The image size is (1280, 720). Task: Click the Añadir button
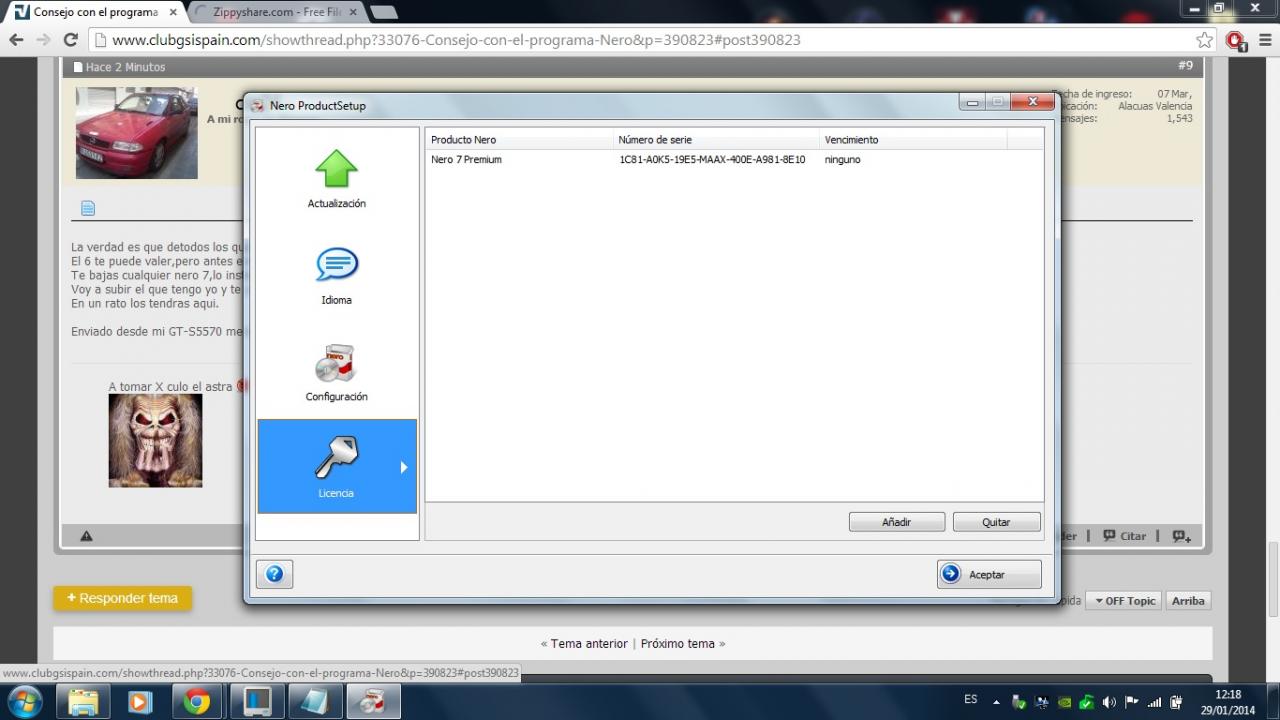click(x=896, y=522)
